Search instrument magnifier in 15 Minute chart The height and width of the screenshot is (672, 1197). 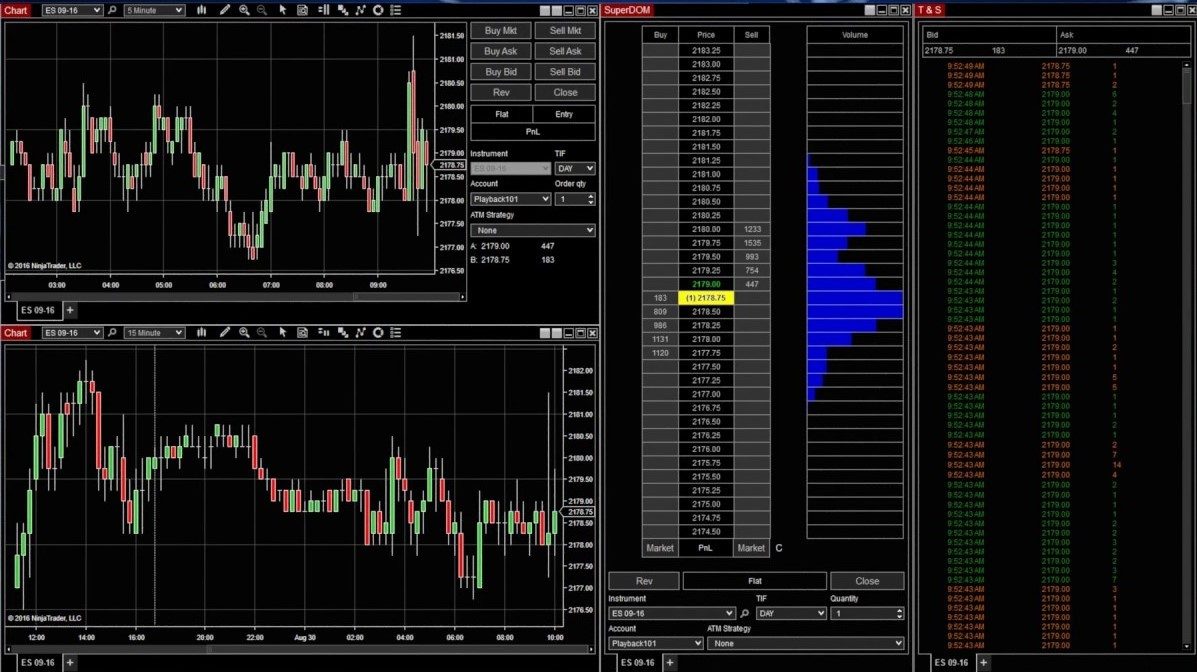click(112, 333)
